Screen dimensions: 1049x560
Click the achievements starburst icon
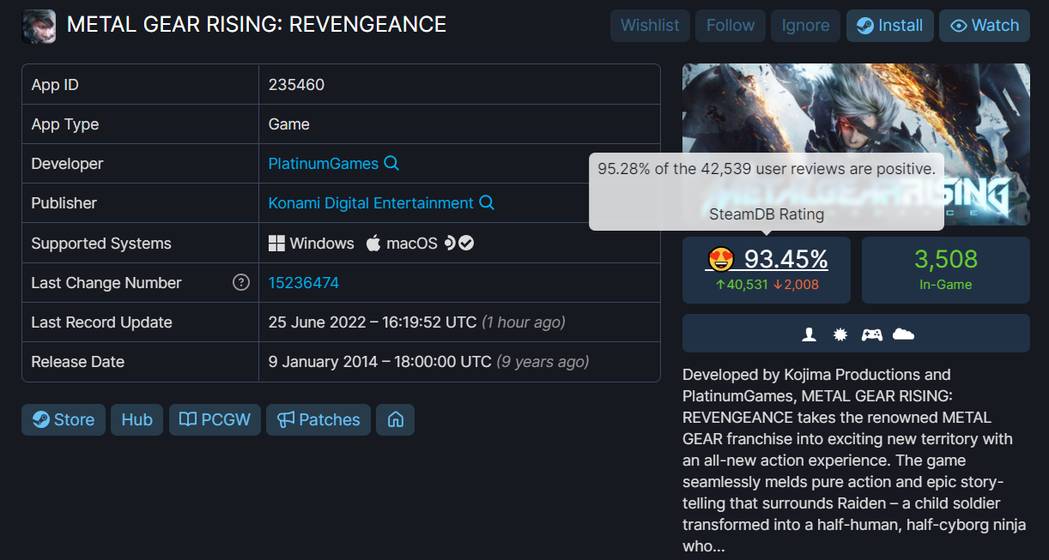[840, 334]
